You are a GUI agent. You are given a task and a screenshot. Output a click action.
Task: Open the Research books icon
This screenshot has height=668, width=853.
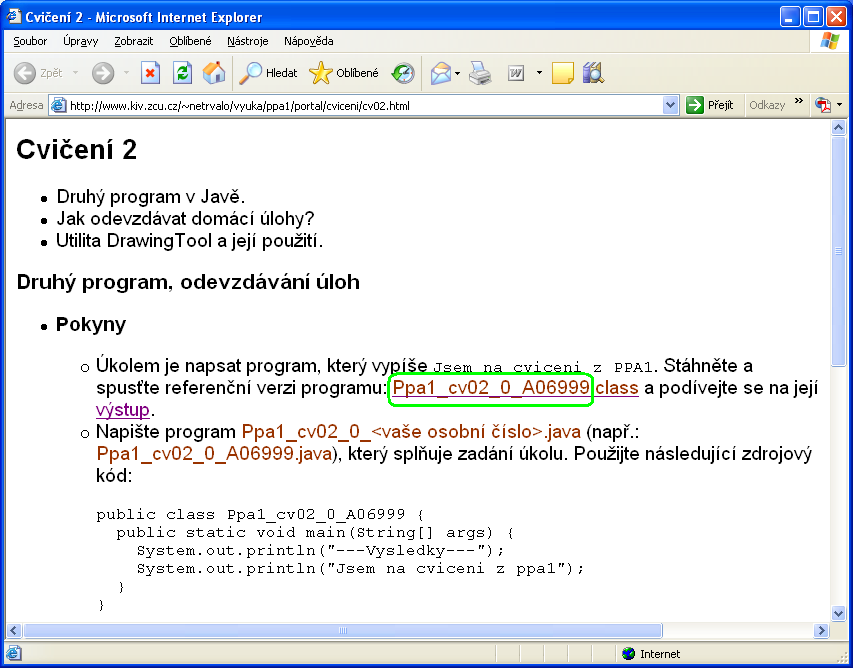coord(593,73)
